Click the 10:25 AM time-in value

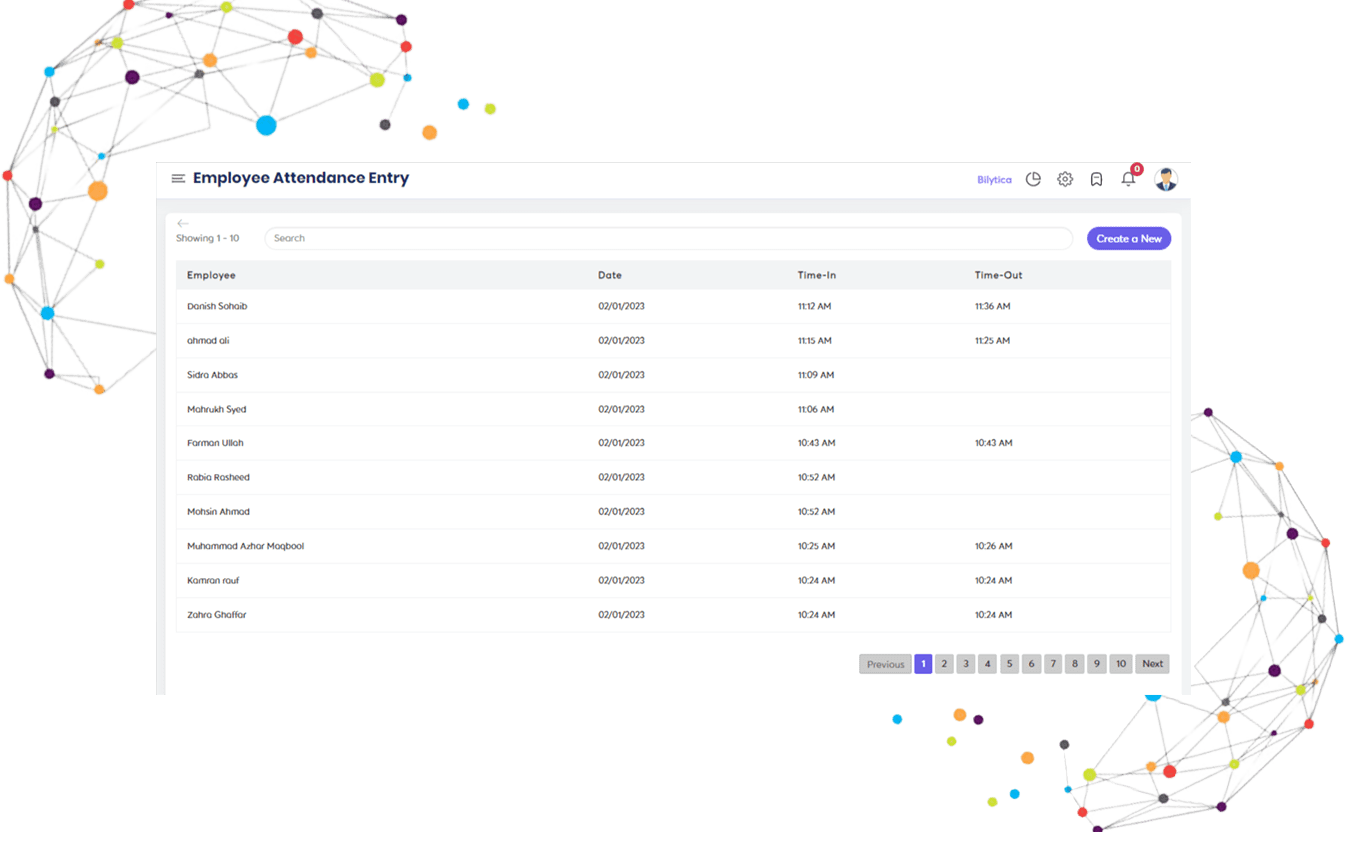(x=816, y=546)
